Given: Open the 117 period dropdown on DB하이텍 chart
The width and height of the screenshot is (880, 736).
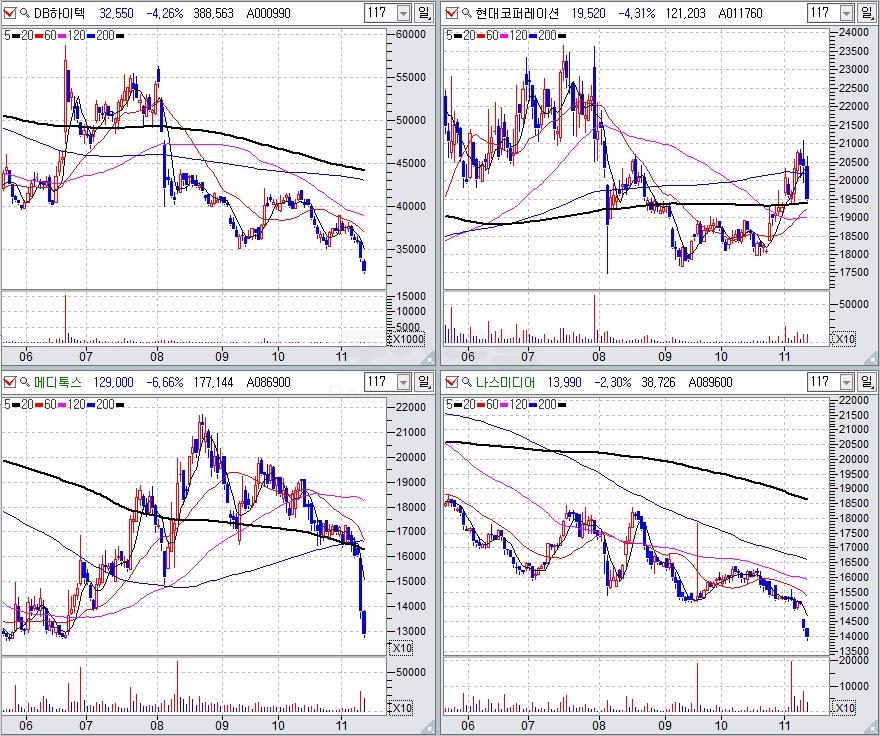Looking at the screenshot, I should tap(403, 14).
